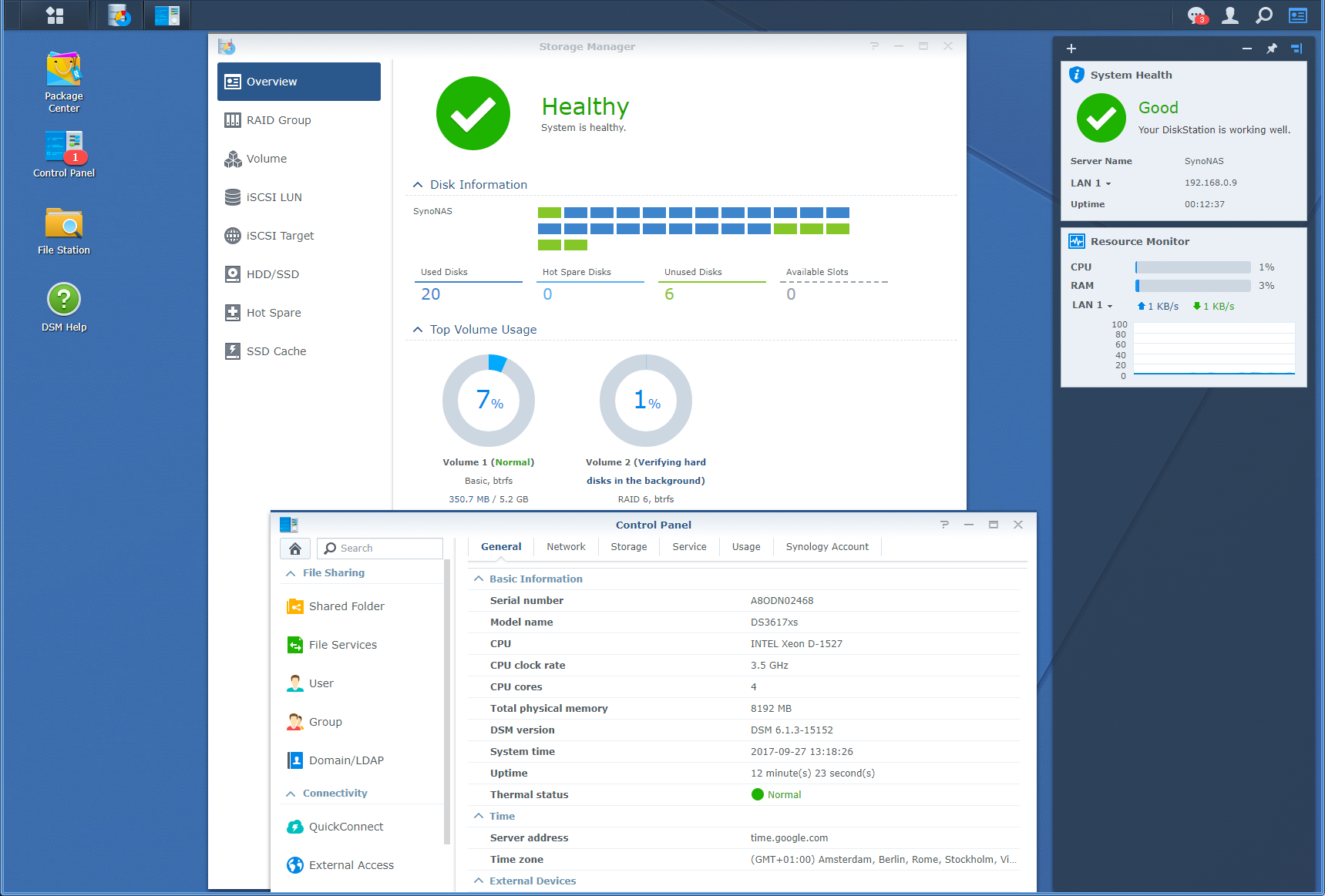The height and width of the screenshot is (896, 1325).
Task: Open the notifications chat bubble icon
Action: [x=1197, y=15]
